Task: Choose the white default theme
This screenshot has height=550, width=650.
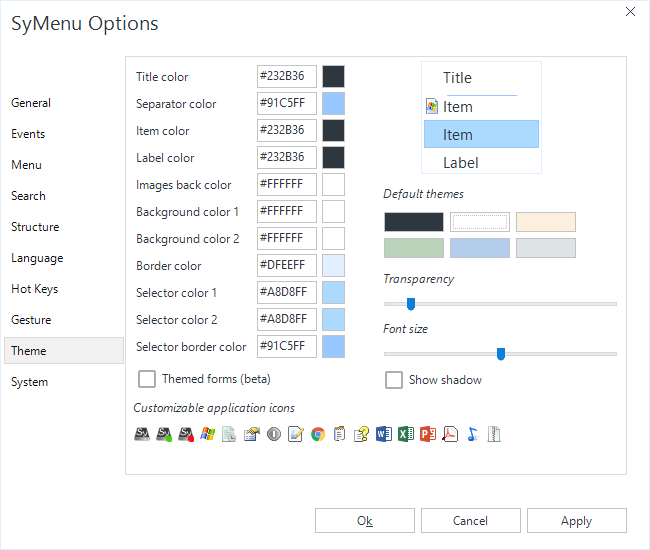Action: 480,222
